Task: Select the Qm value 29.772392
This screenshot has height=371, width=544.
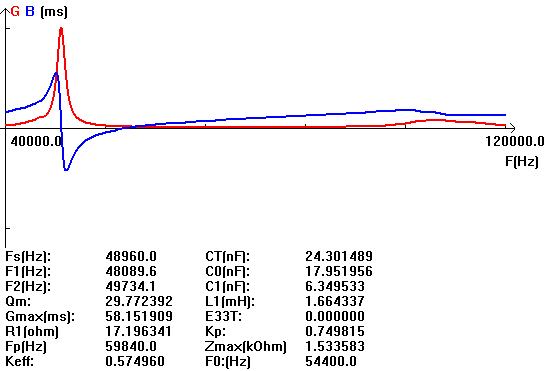Action: pos(139,301)
